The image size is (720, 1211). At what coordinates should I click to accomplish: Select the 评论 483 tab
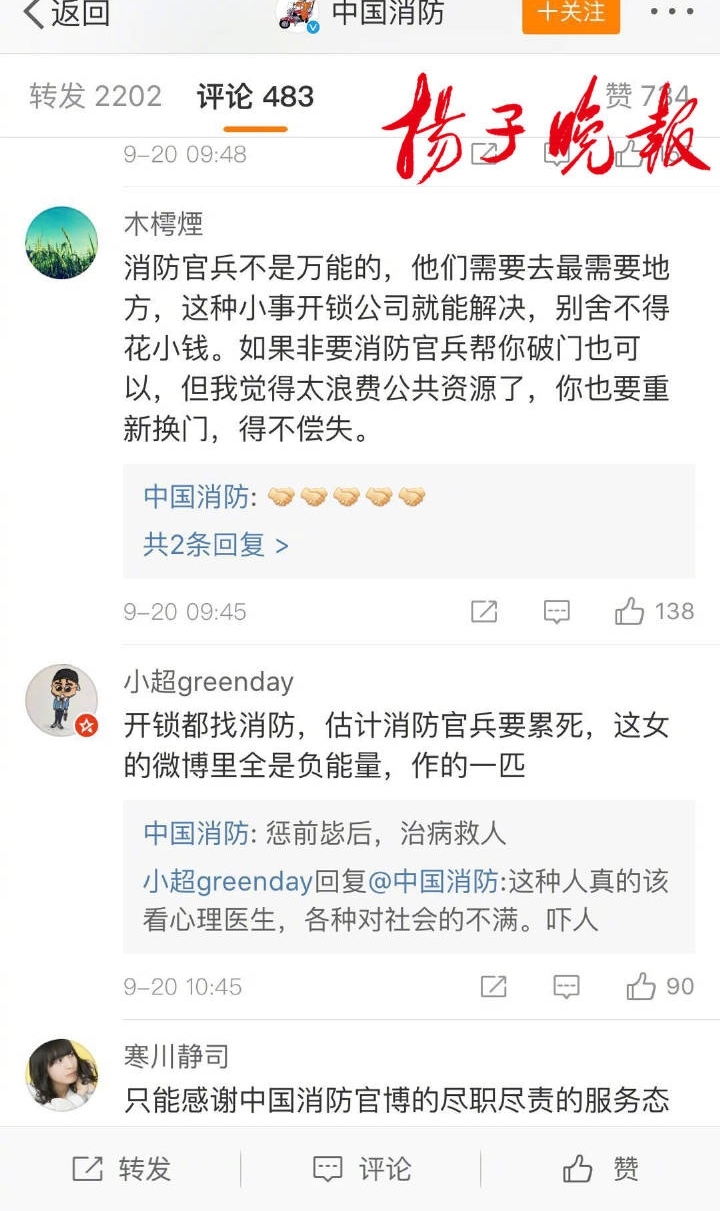[255, 96]
